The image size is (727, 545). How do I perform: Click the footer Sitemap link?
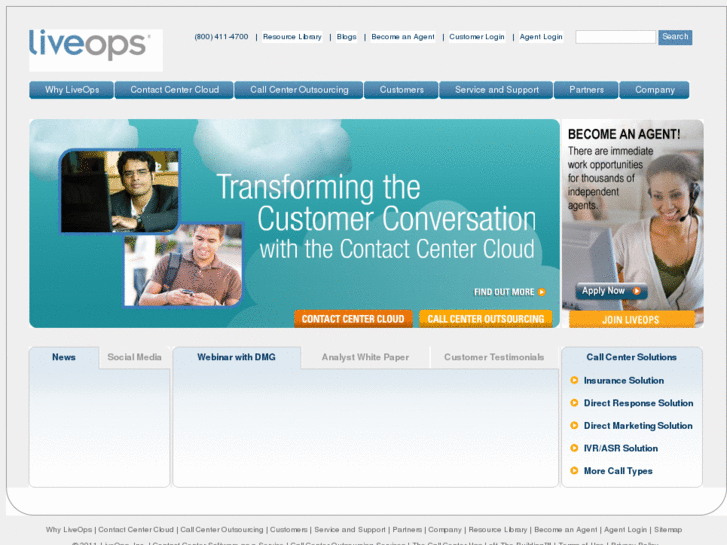point(668,530)
